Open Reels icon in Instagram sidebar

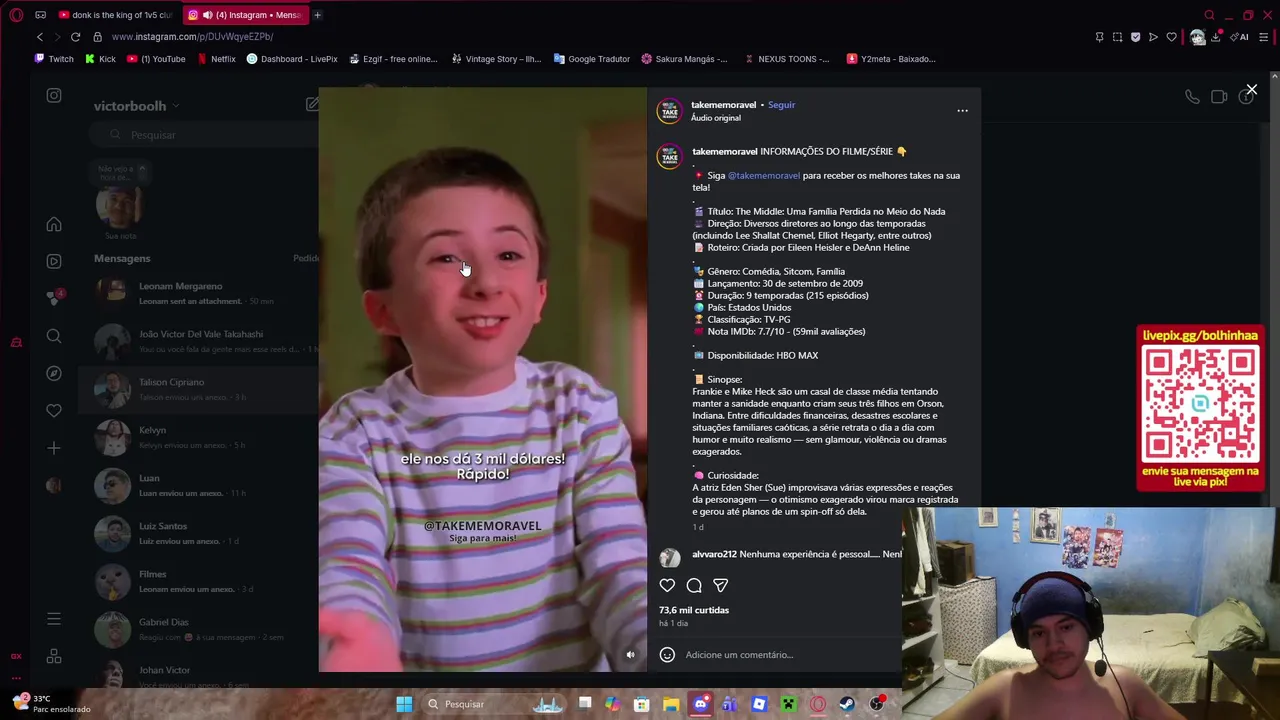[x=54, y=261]
